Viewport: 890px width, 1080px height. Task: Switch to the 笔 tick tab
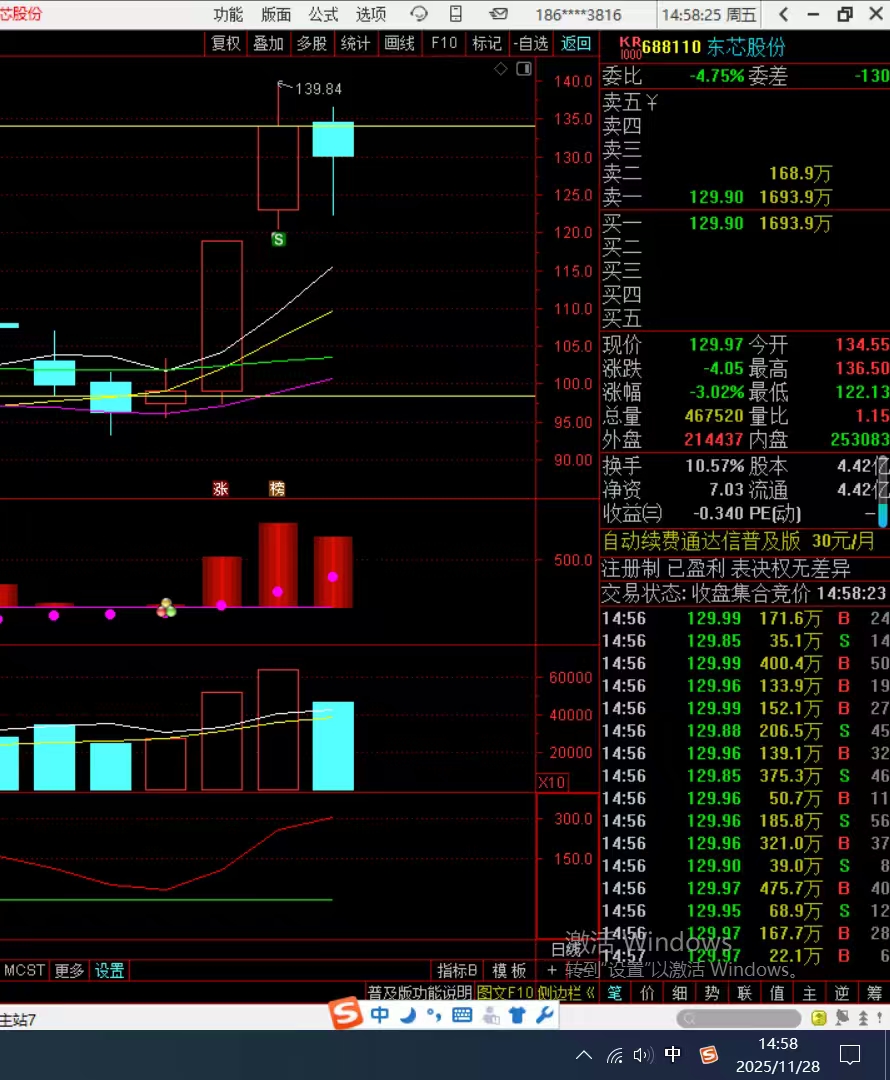(614, 993)
